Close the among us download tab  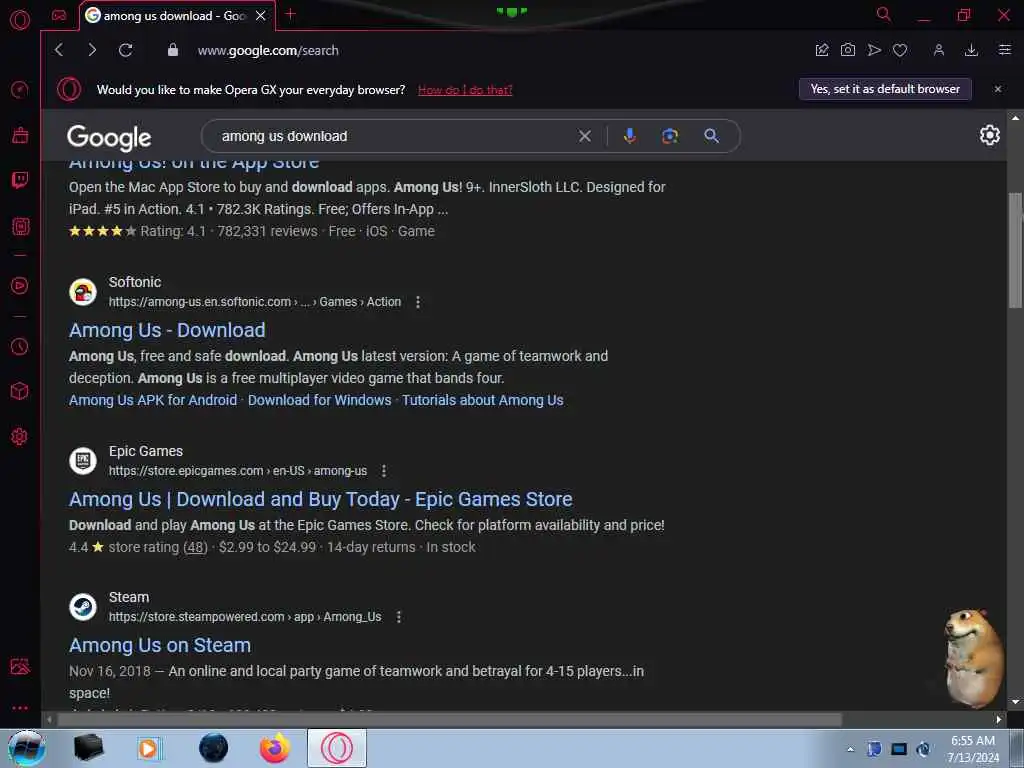(261, 16)
